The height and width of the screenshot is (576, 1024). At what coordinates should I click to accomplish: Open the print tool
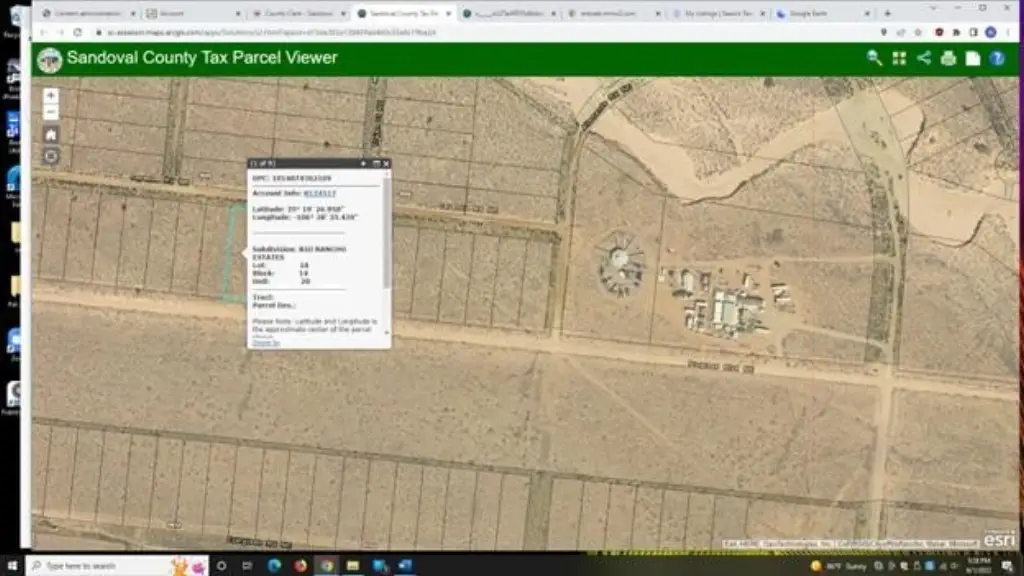point(948,58)
